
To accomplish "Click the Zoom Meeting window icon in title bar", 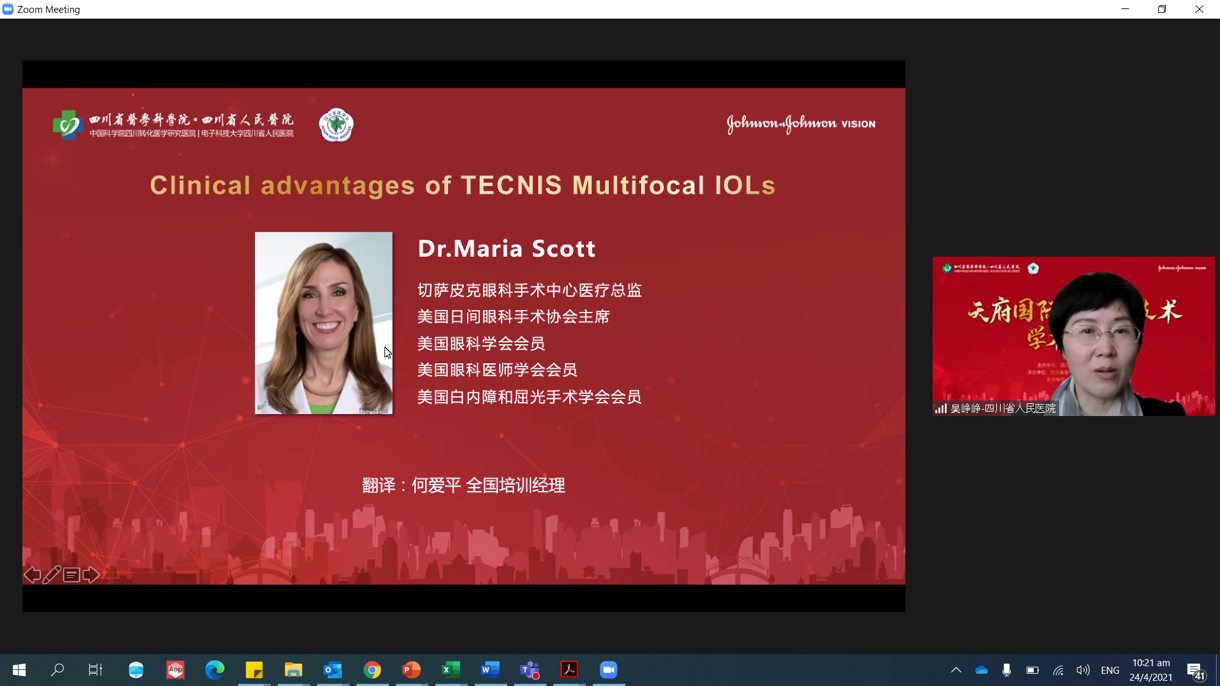I will pyautogui.click(x=8, y=9).
